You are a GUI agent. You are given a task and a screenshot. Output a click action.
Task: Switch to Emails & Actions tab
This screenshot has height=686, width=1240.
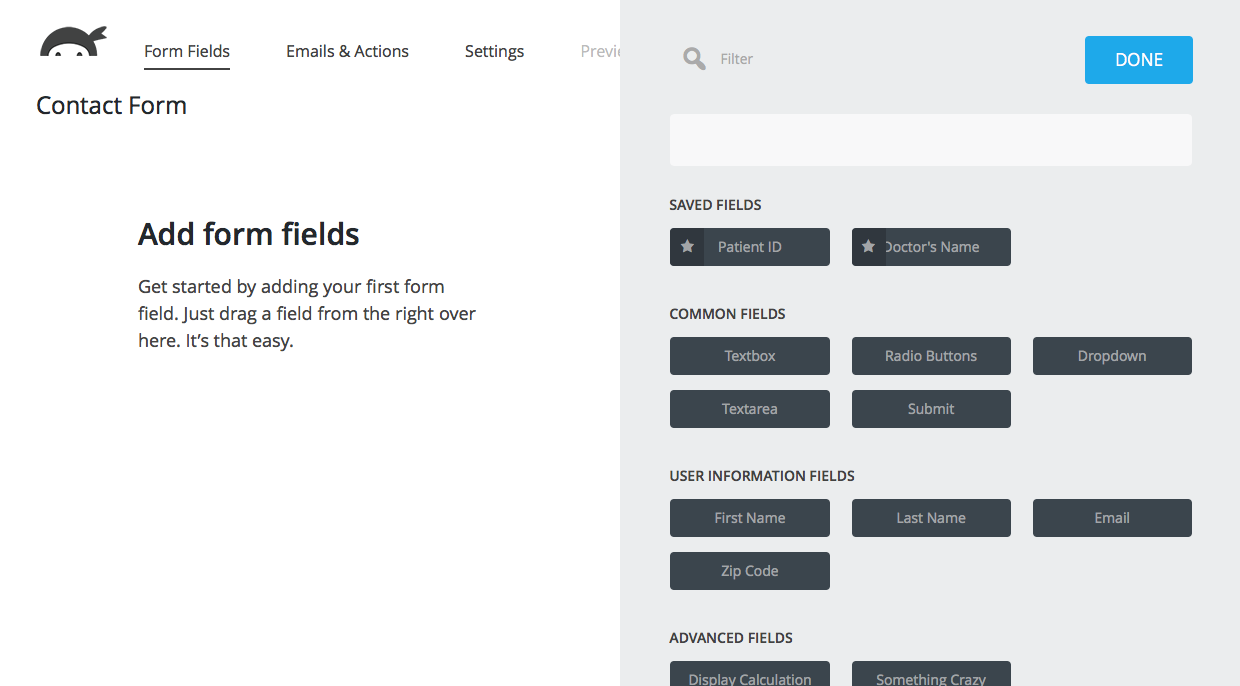(x=347, y=51)
